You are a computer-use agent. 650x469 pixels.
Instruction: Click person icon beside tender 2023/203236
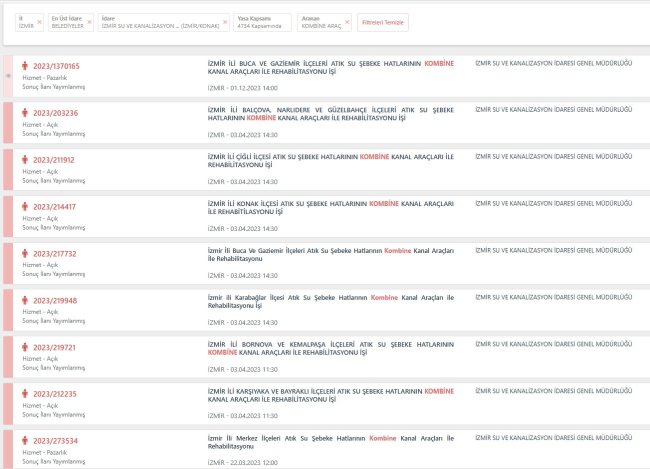point(25,113)
